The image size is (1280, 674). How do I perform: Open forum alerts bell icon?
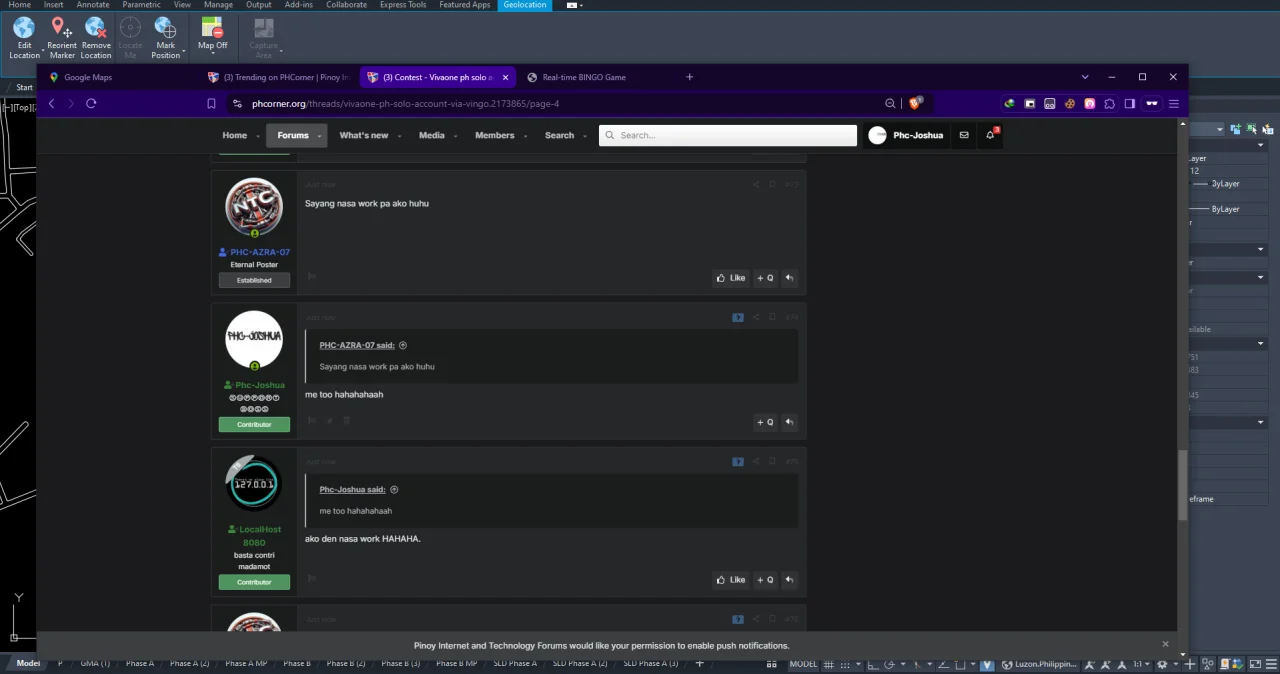(x=991, y=135)
